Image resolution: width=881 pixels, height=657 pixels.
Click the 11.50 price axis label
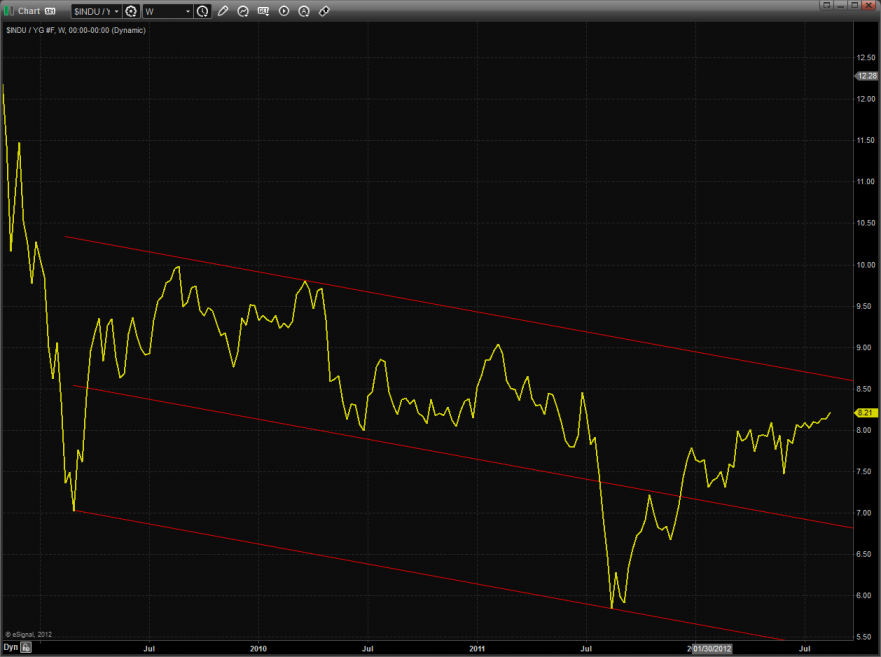[865, 140]
